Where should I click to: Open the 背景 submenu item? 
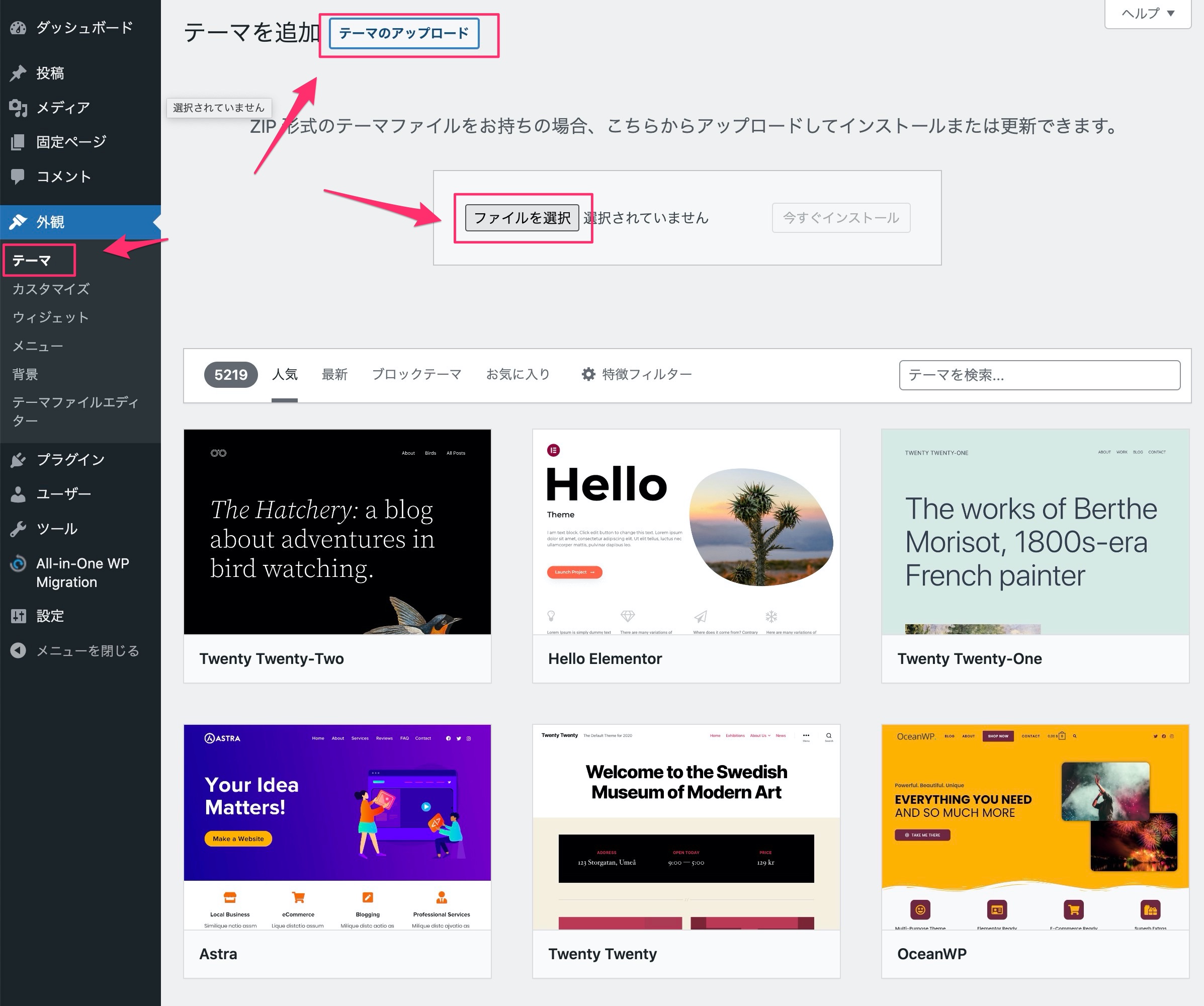coord(25,375)
